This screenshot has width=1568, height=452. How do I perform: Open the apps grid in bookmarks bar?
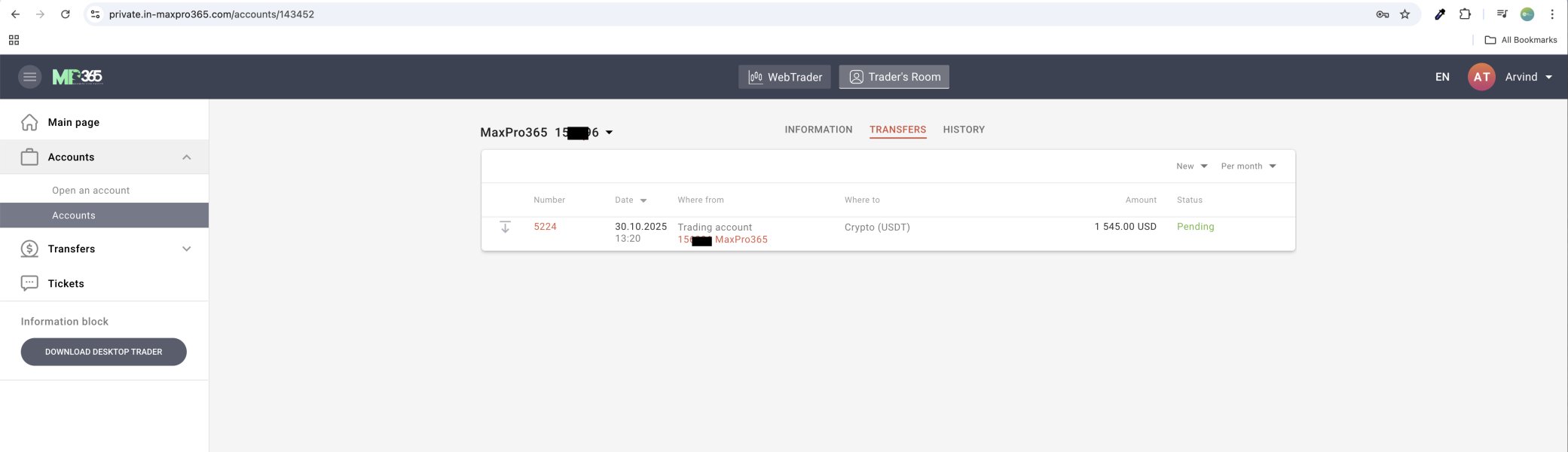tap(14, 40)
